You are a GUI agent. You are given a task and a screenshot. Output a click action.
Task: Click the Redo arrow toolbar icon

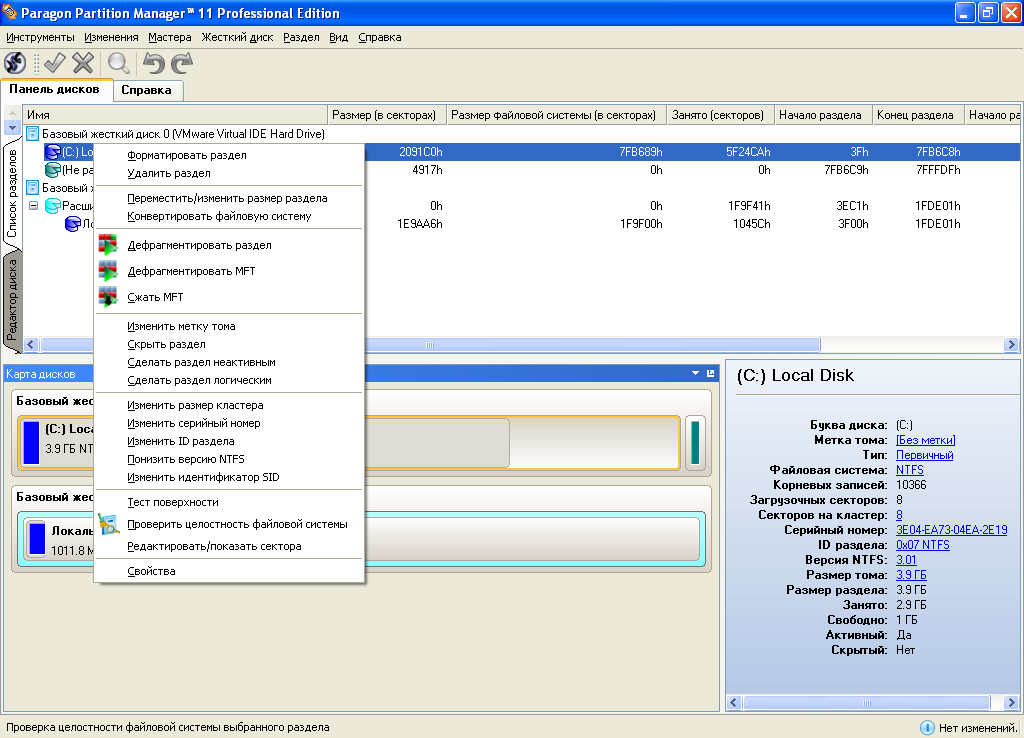click(181, 63)
